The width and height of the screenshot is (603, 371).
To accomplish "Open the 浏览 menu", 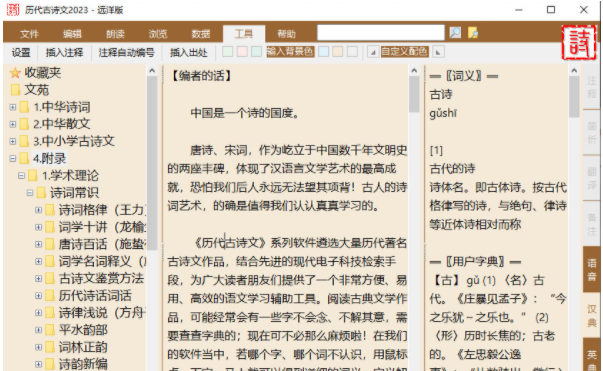I will click(x=158, y=34).
